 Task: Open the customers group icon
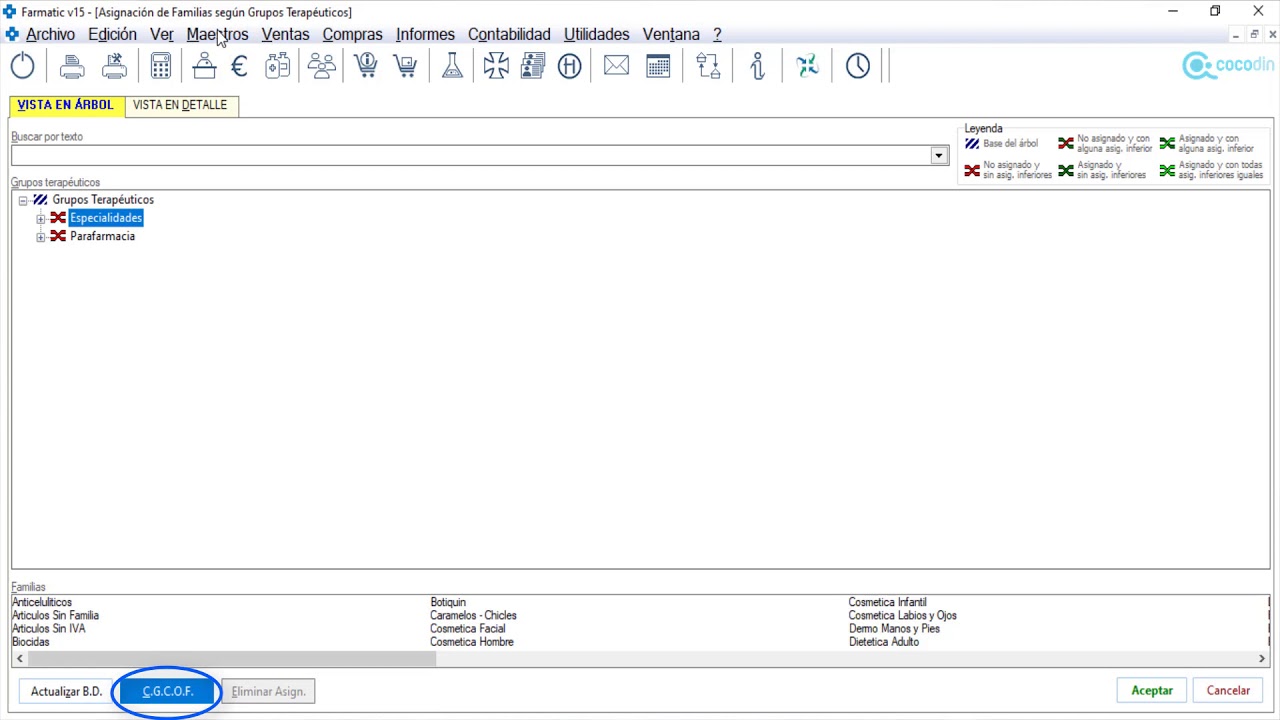[x=322, y=66]
